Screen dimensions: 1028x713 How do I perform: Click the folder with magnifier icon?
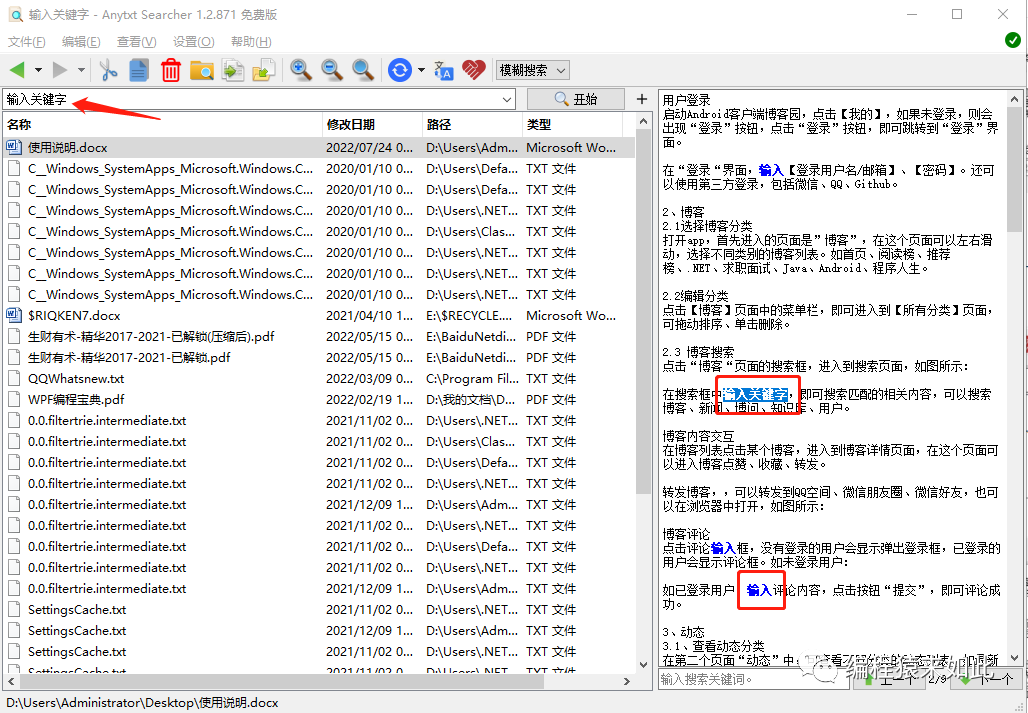(x=202, y=69)
